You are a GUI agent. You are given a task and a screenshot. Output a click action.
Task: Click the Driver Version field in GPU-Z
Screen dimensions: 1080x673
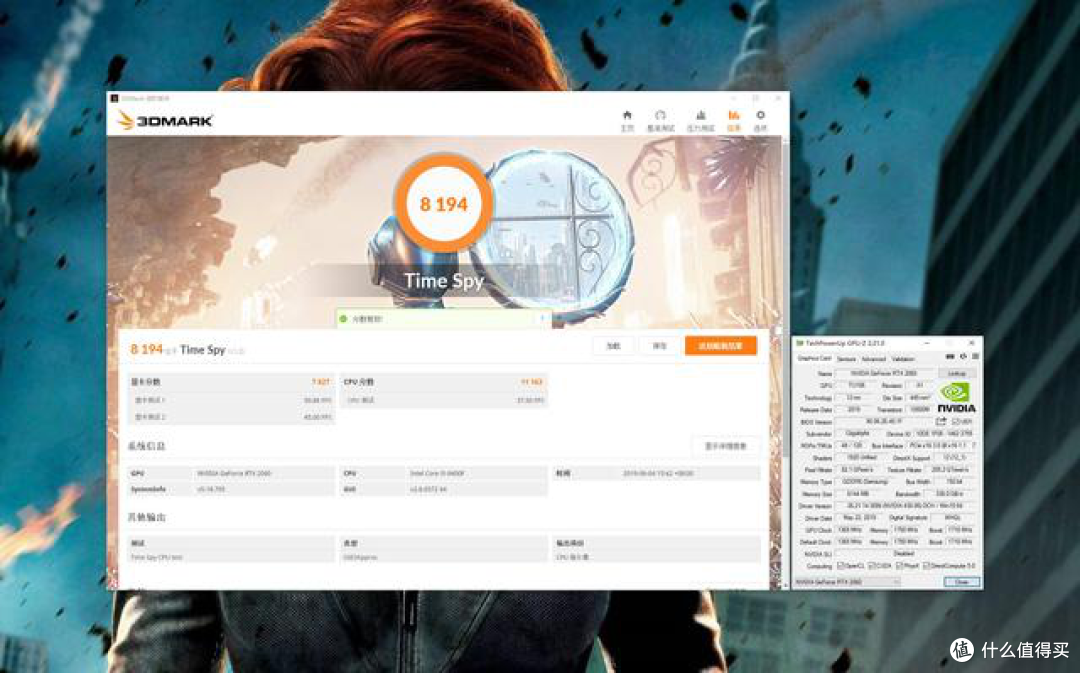pos(905,506)
